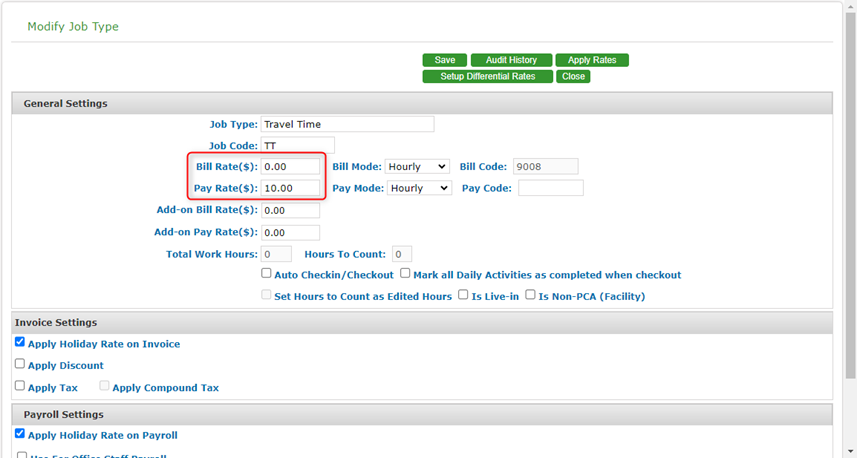
Task: Tick the Apply Tax checkbox
Action: pyautogui.click(x=20, y=386)
